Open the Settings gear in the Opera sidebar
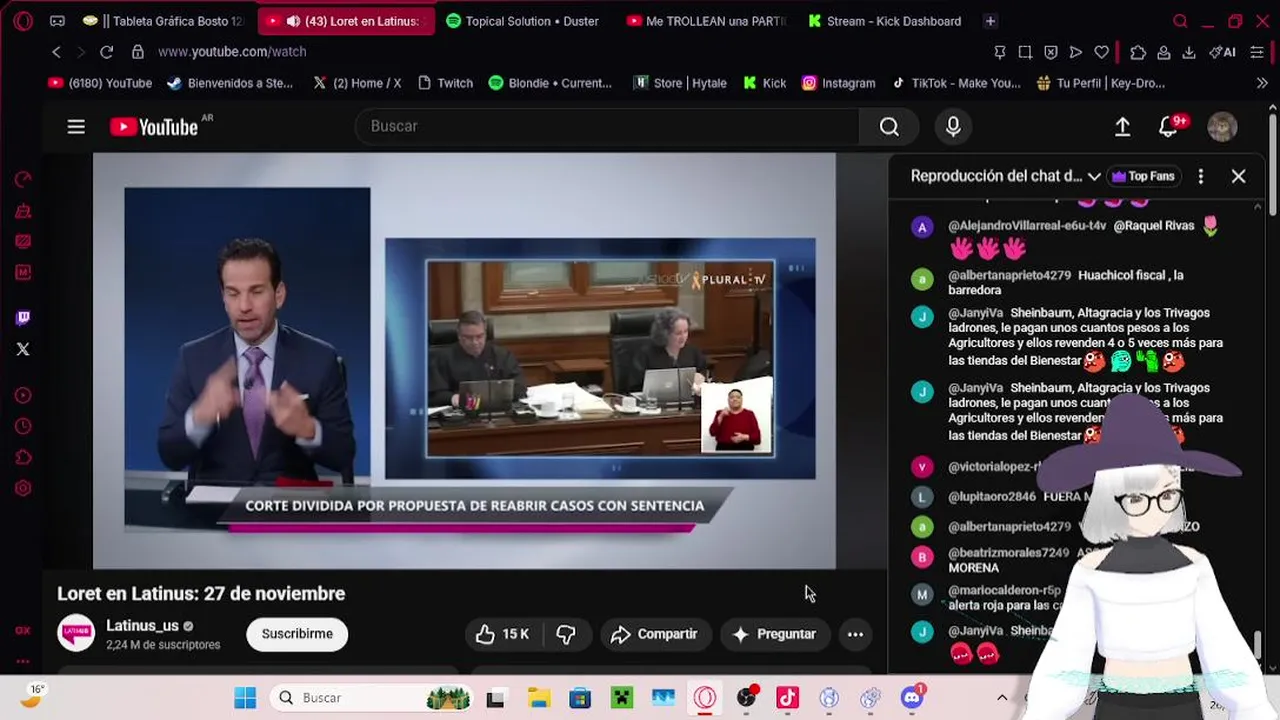The height and width of the screenshot is (720, 1280). tap(23, 489)
